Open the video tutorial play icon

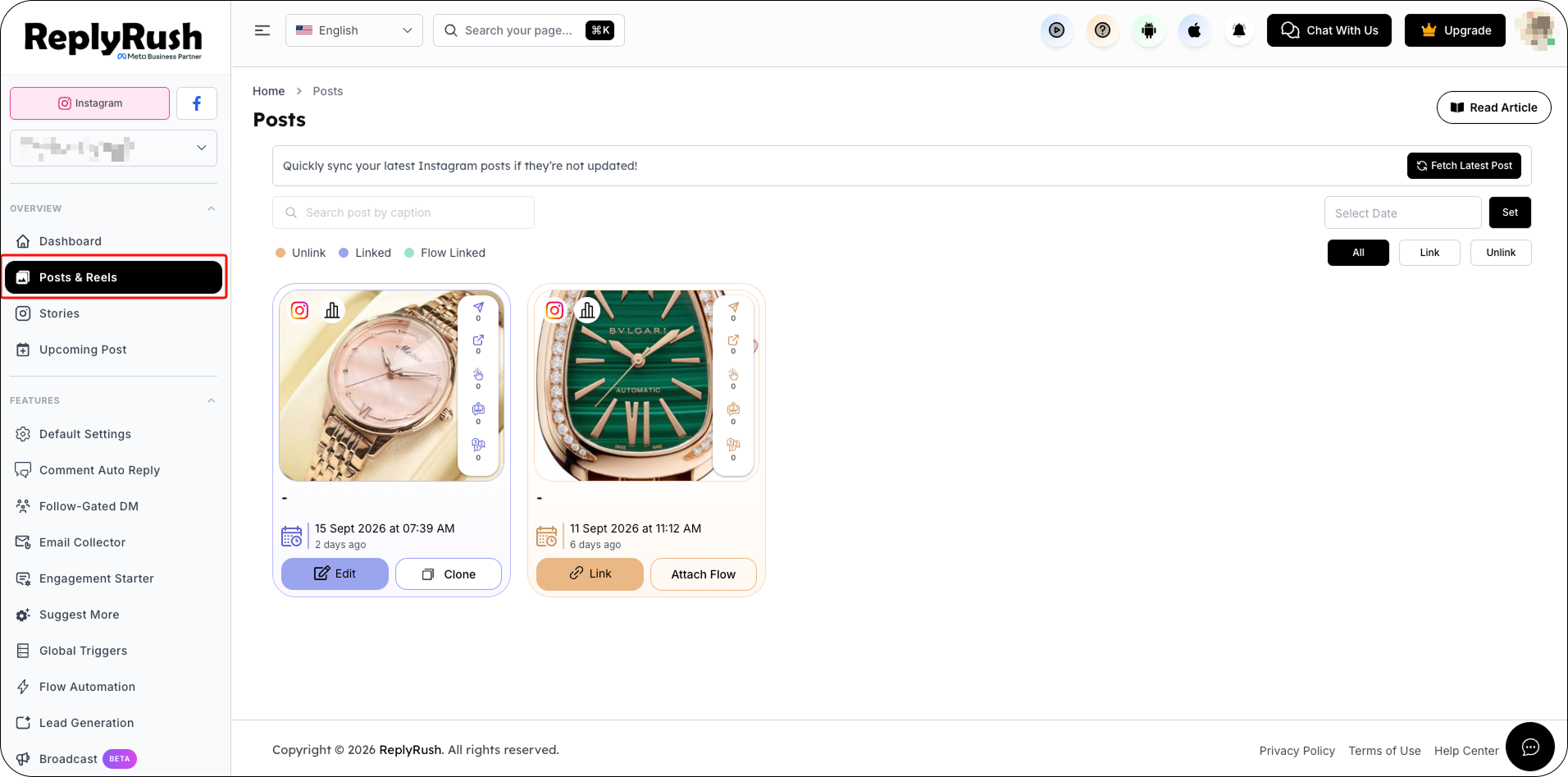[1057, 30]
